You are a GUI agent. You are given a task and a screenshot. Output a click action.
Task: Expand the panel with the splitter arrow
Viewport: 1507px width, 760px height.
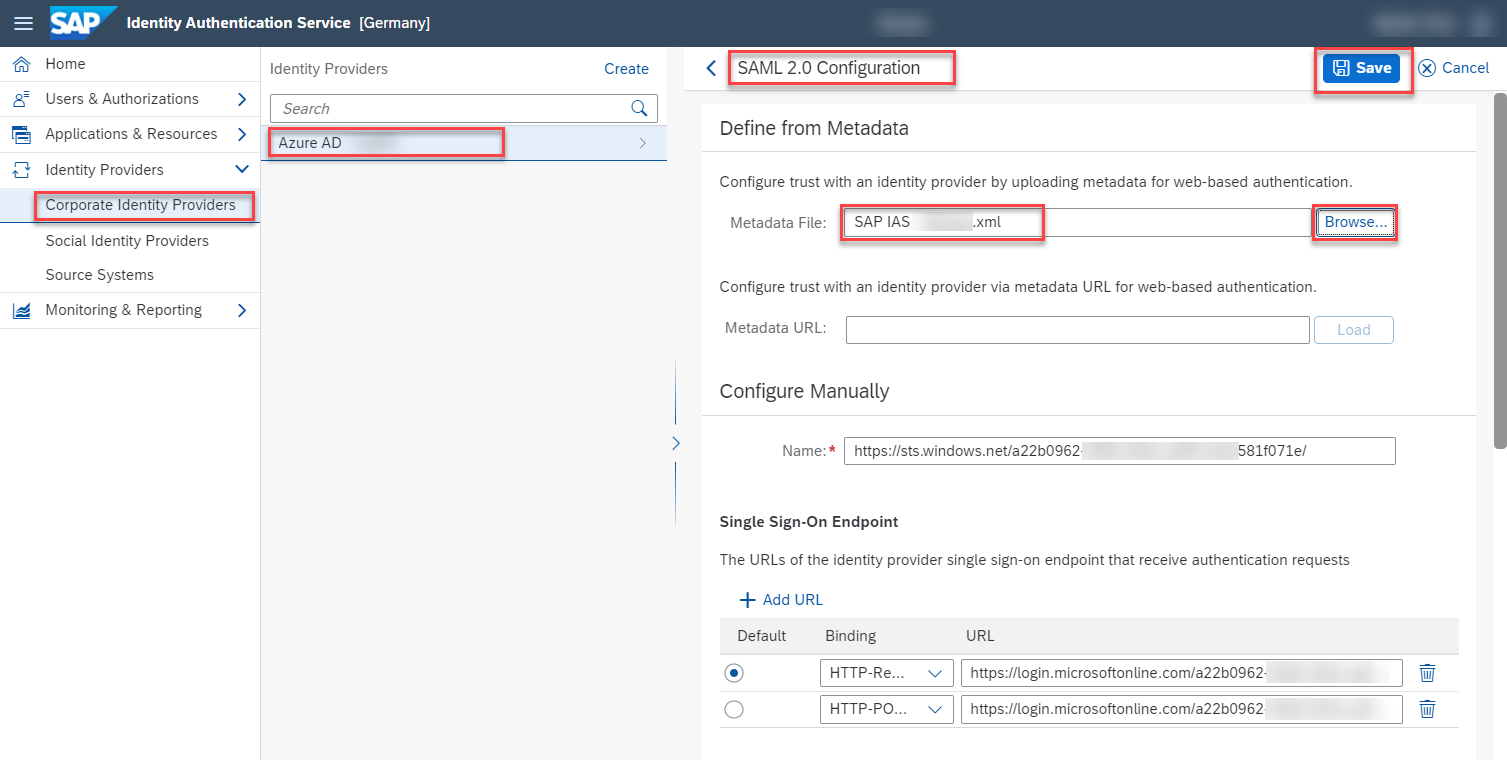pyautogui.click(x=675, y=443)
